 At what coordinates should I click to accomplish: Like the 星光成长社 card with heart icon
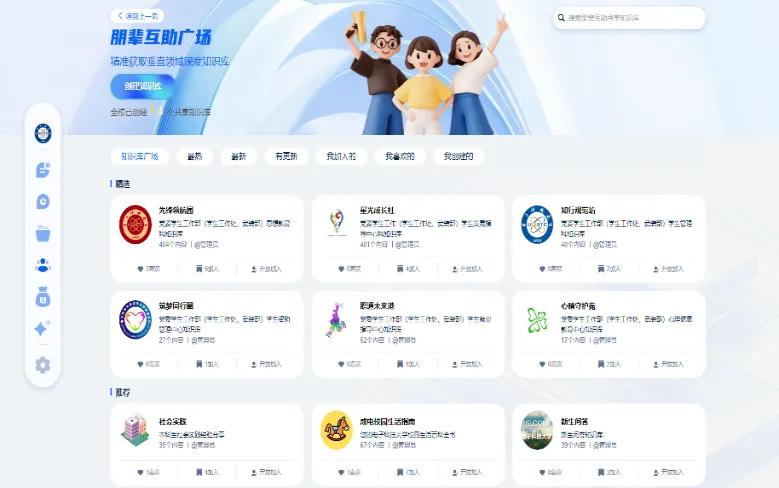pos(341,268)
